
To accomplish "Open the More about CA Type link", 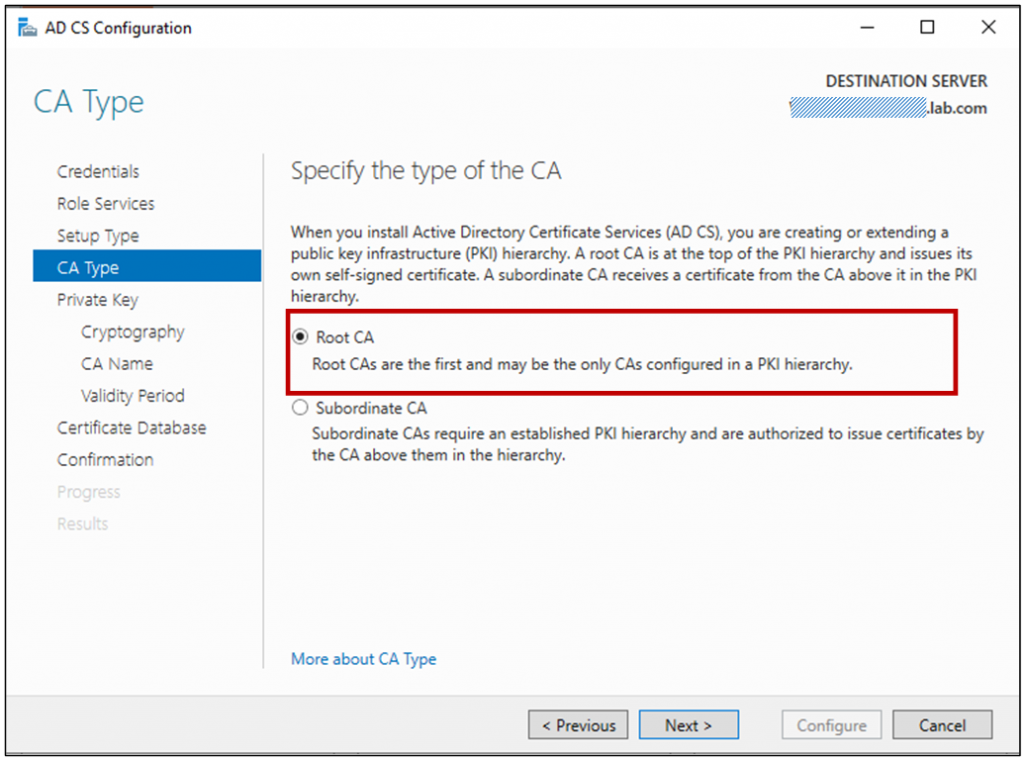I will point(364,658).
